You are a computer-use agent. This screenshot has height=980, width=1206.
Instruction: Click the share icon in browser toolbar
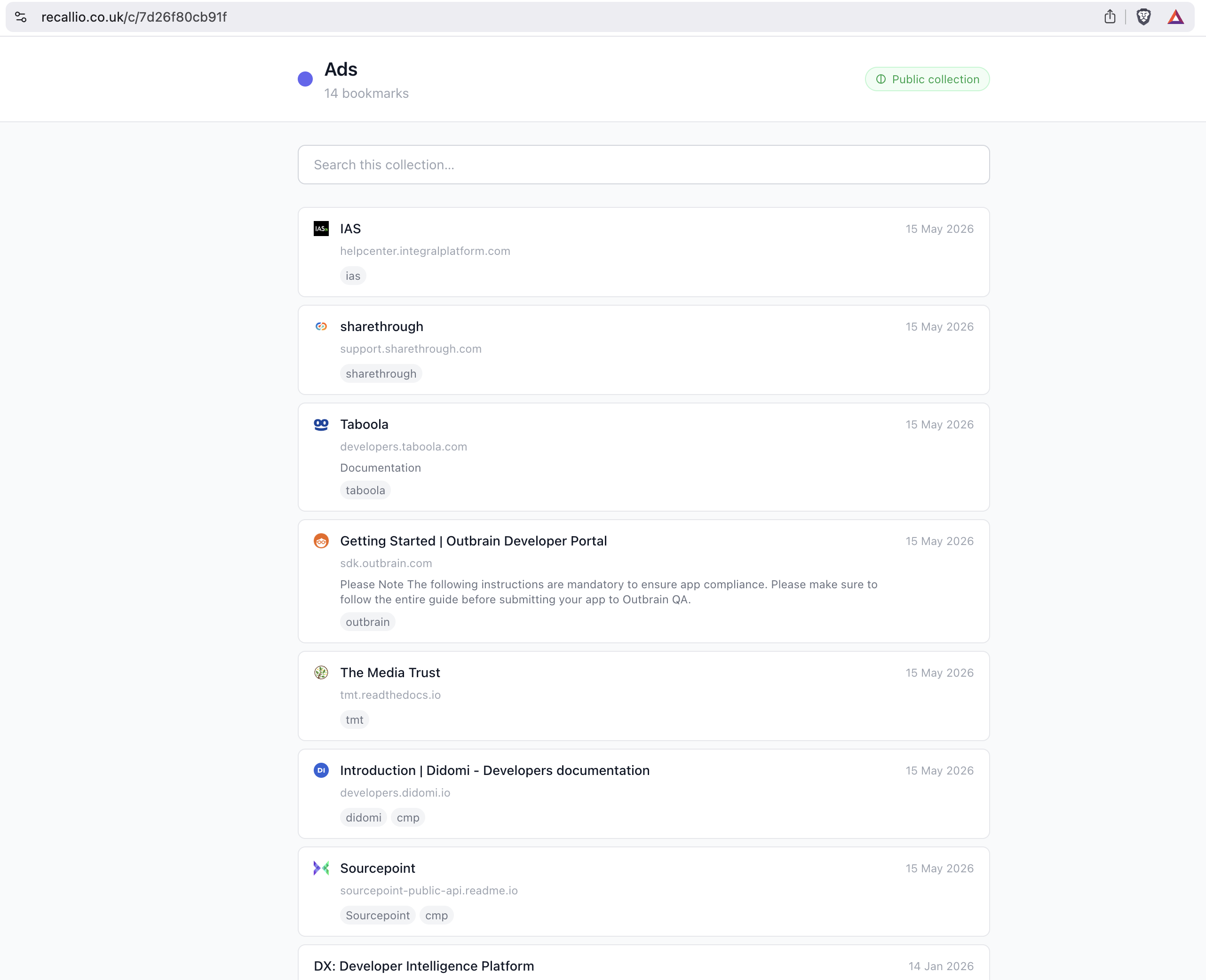click(x=1110, y=17)
